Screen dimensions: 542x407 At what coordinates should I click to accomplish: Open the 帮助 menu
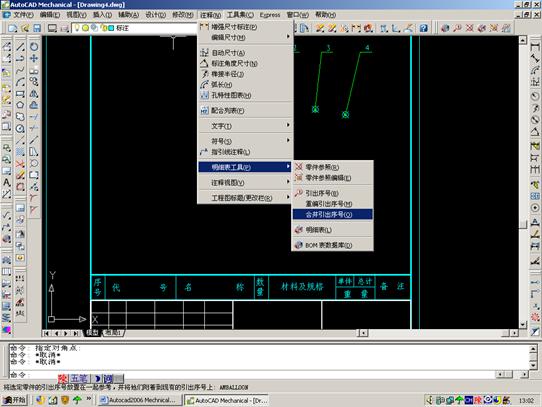[325, 15]
